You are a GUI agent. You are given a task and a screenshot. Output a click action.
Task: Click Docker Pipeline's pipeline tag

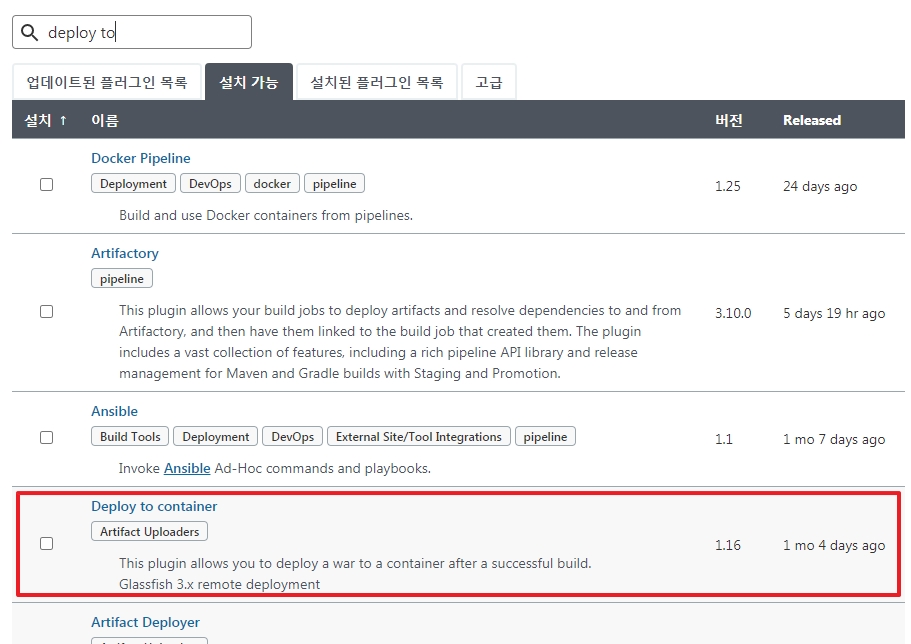tap(335, 184)
